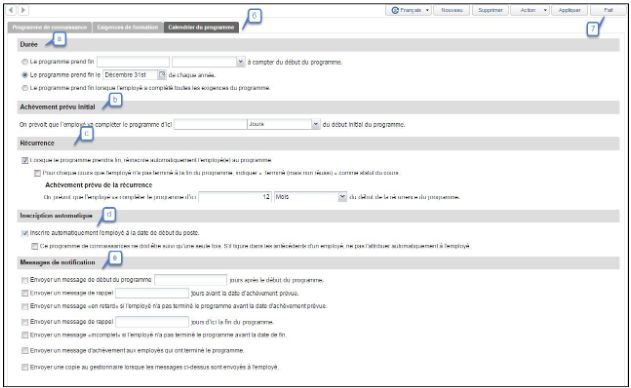Click the Nouveau button
The height and width of the screenshot is (388, 631).
pyautogui.click(x=452, y=10)
